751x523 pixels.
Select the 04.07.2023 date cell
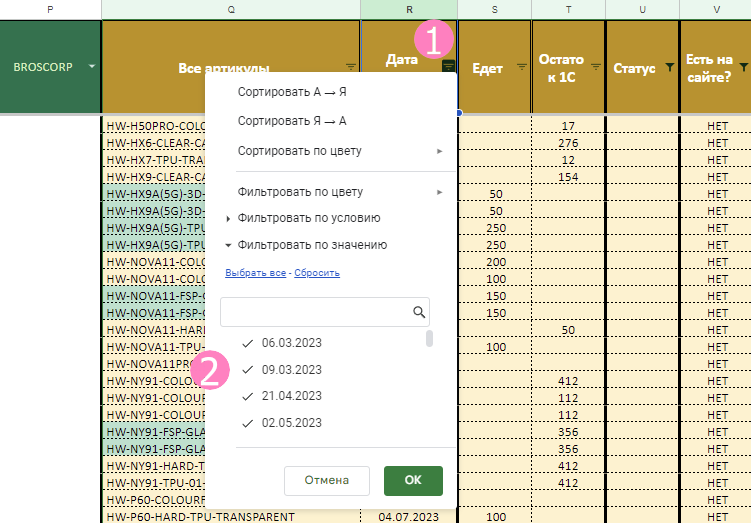[x=409, y=517]
